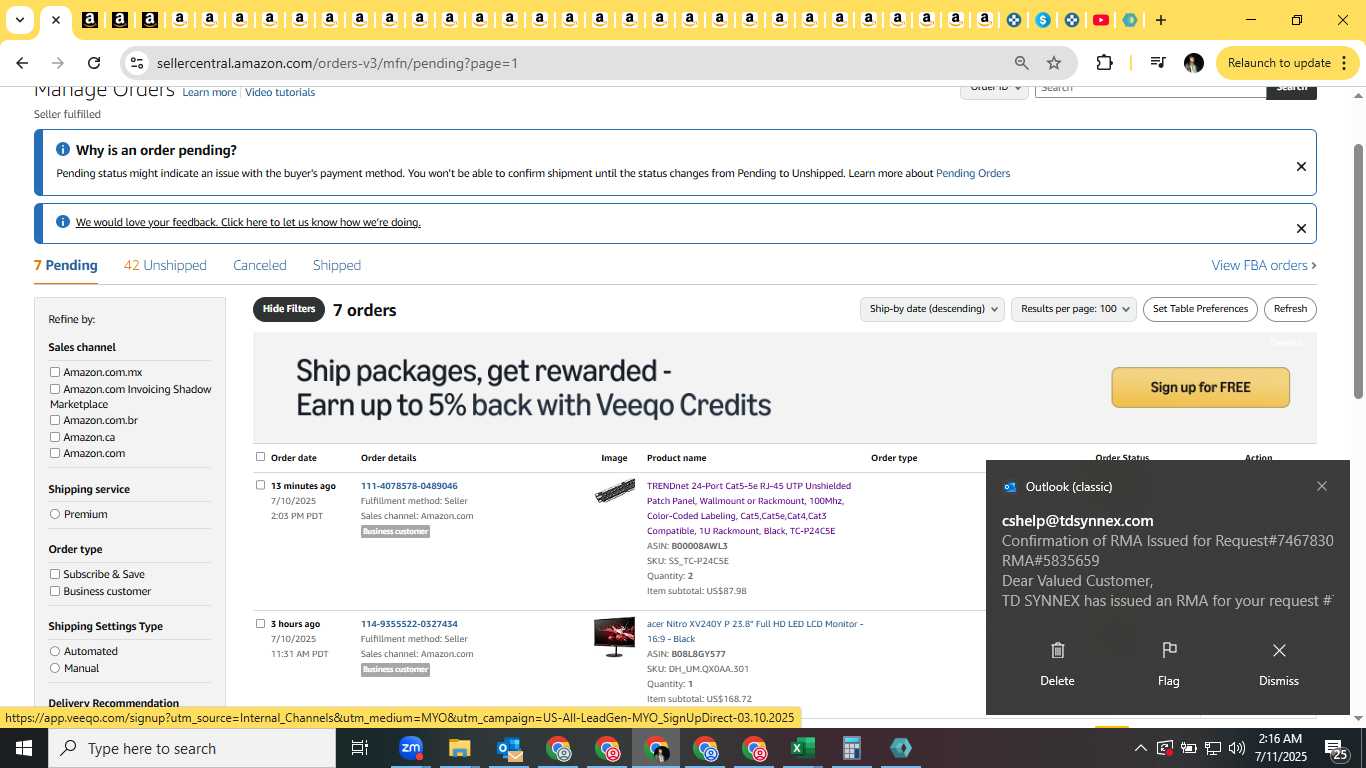Open order 111-4078578-0489046 details
The height and width of the screenshot is (768, 1366).
pos(409,486)
